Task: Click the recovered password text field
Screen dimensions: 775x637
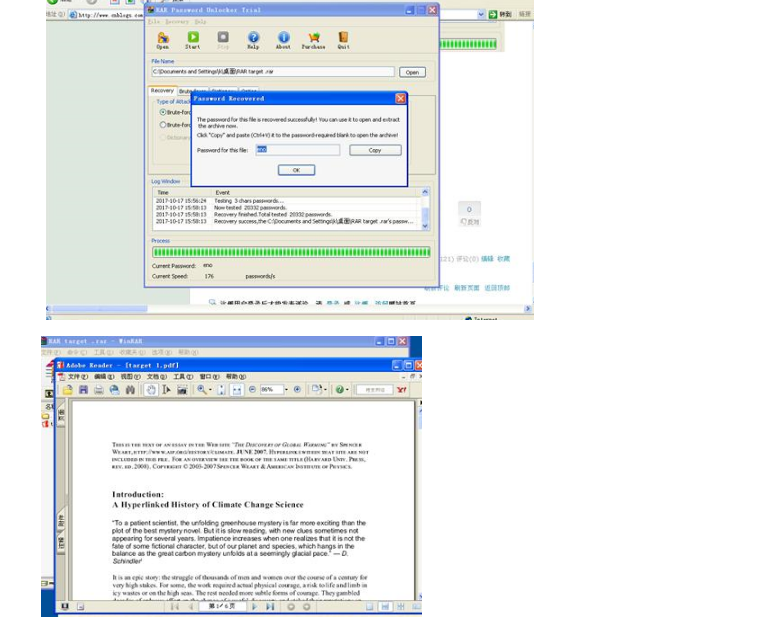Action: (x=298, y=150)
